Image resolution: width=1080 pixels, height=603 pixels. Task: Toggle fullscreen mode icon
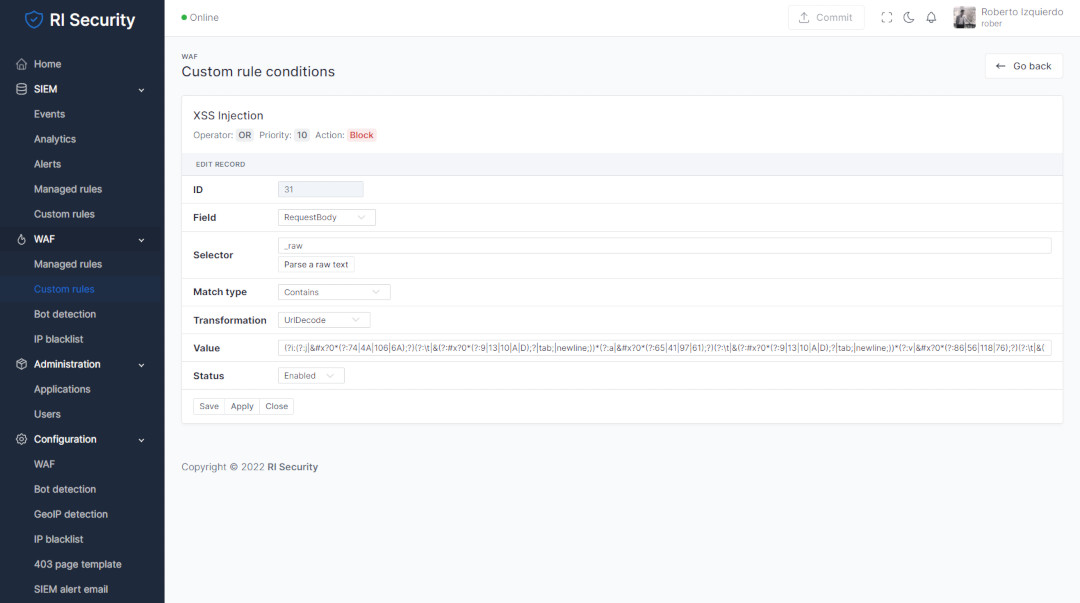pos(886,18)
